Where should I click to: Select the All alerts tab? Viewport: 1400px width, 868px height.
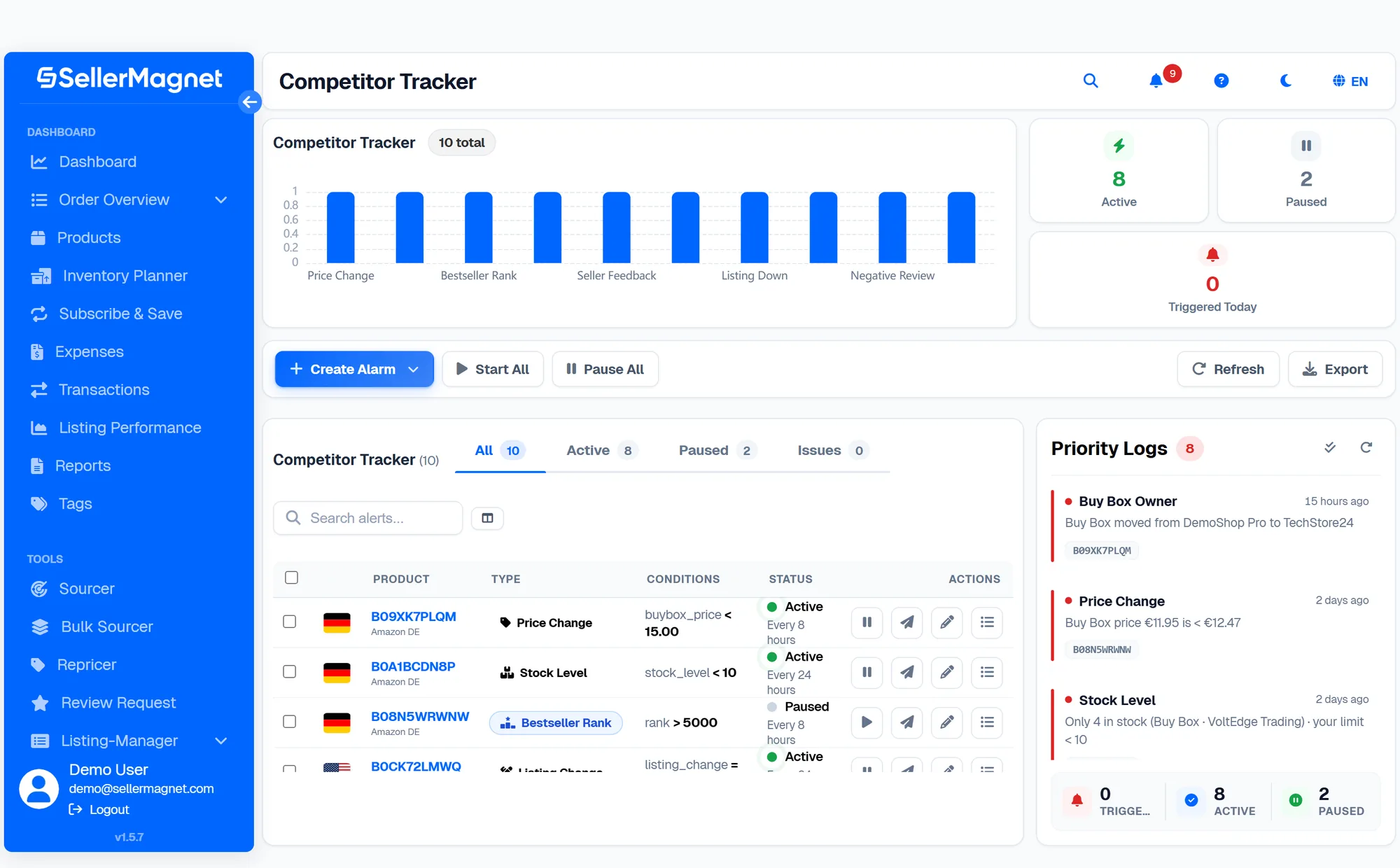(500, 450)
